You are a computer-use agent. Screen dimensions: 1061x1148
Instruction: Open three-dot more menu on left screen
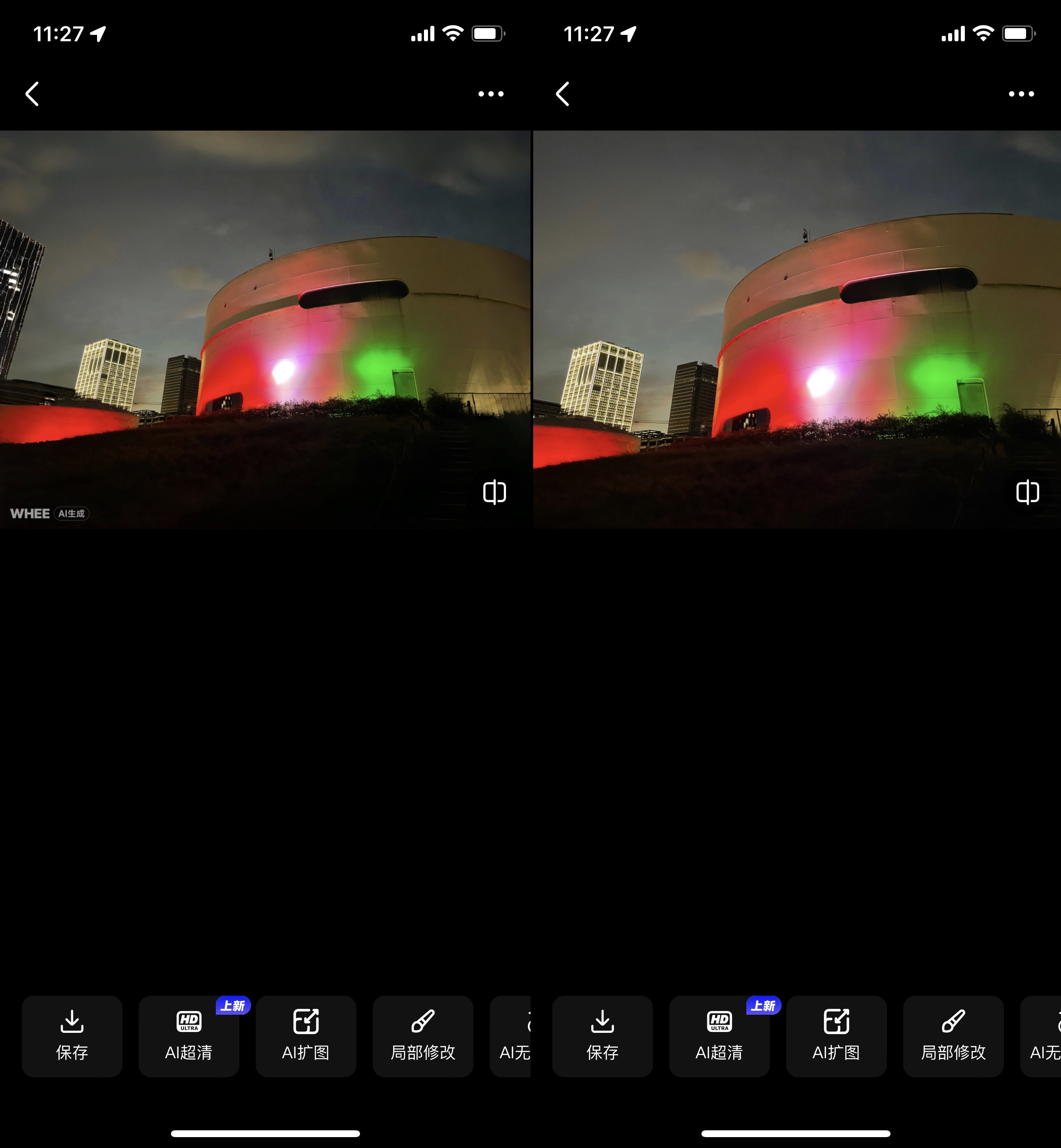point(491,93)
